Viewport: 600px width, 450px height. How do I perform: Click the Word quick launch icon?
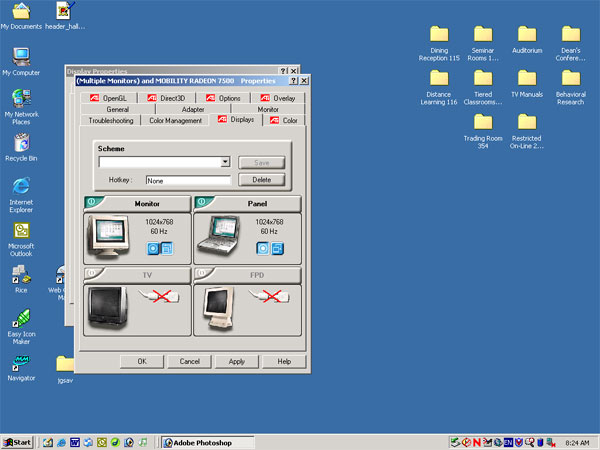click(75, 443)
